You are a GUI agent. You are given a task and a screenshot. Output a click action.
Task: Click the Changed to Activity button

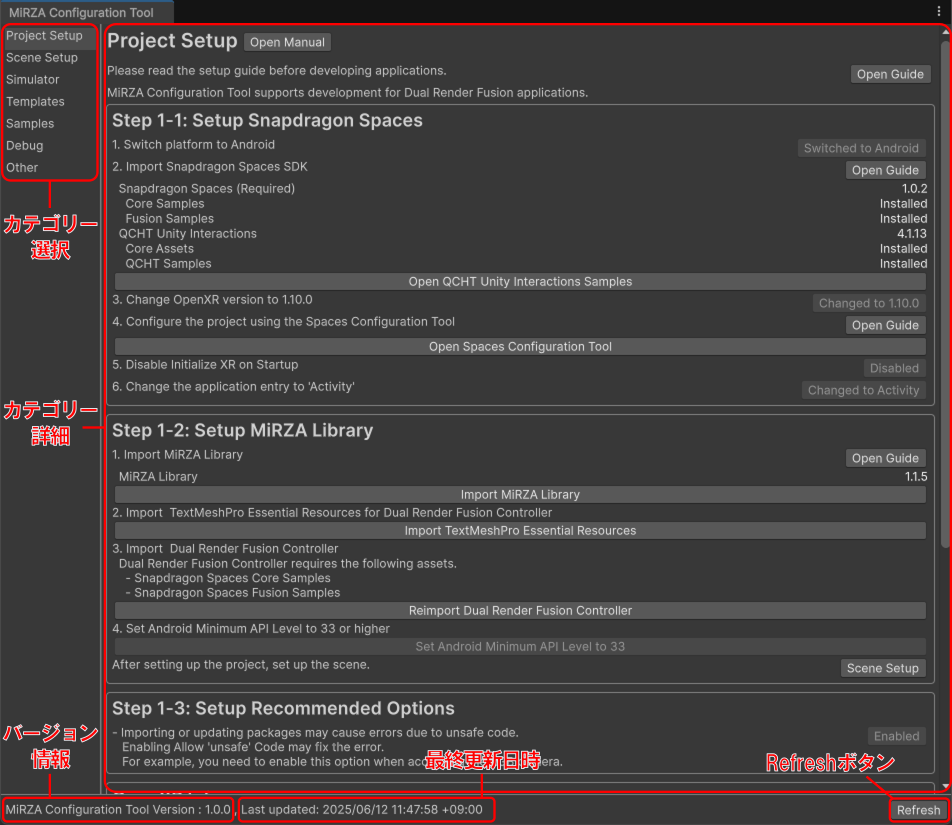click(863, 390)
